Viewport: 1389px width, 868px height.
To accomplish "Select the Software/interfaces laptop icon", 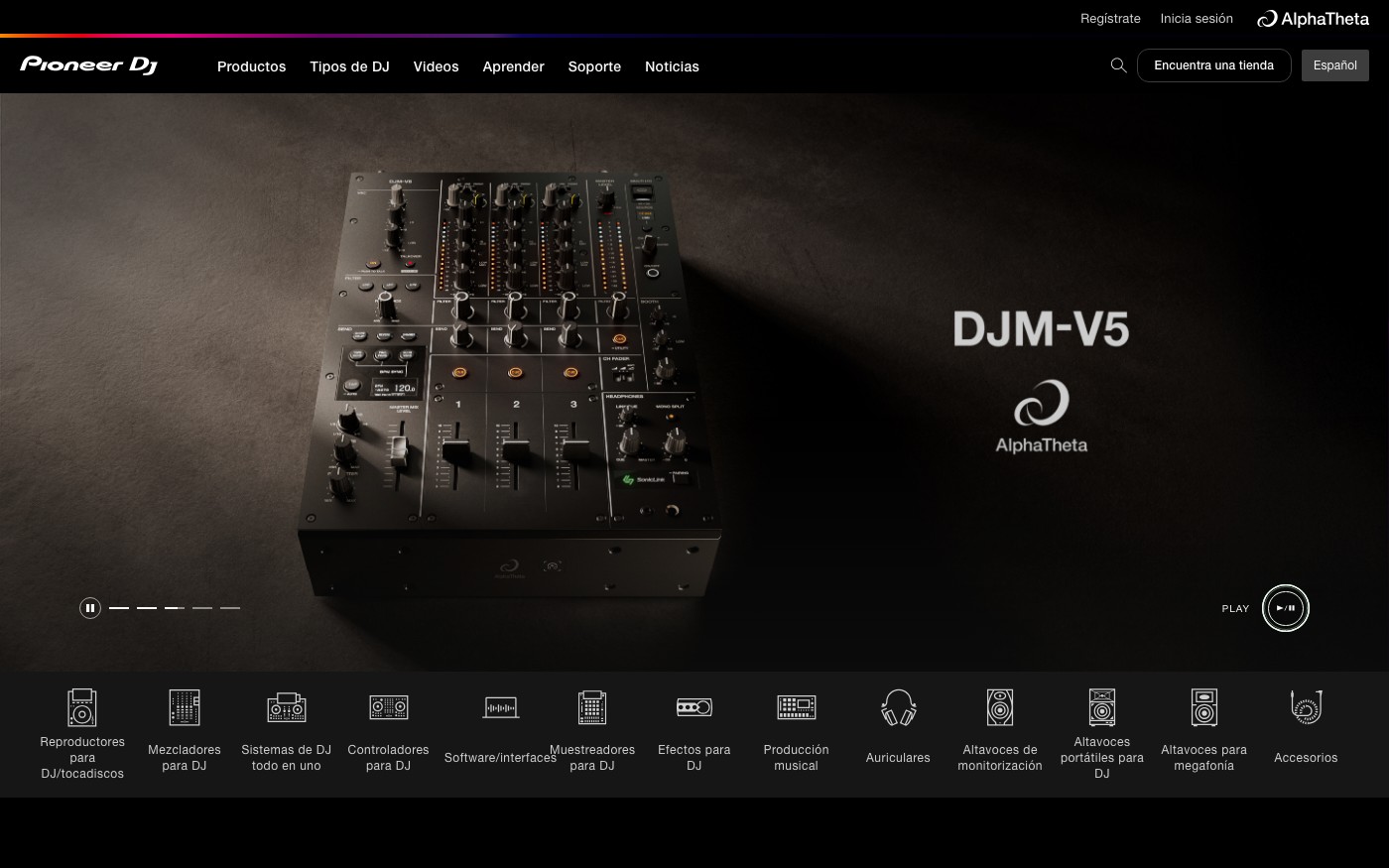I will click(x=501, y=707).
